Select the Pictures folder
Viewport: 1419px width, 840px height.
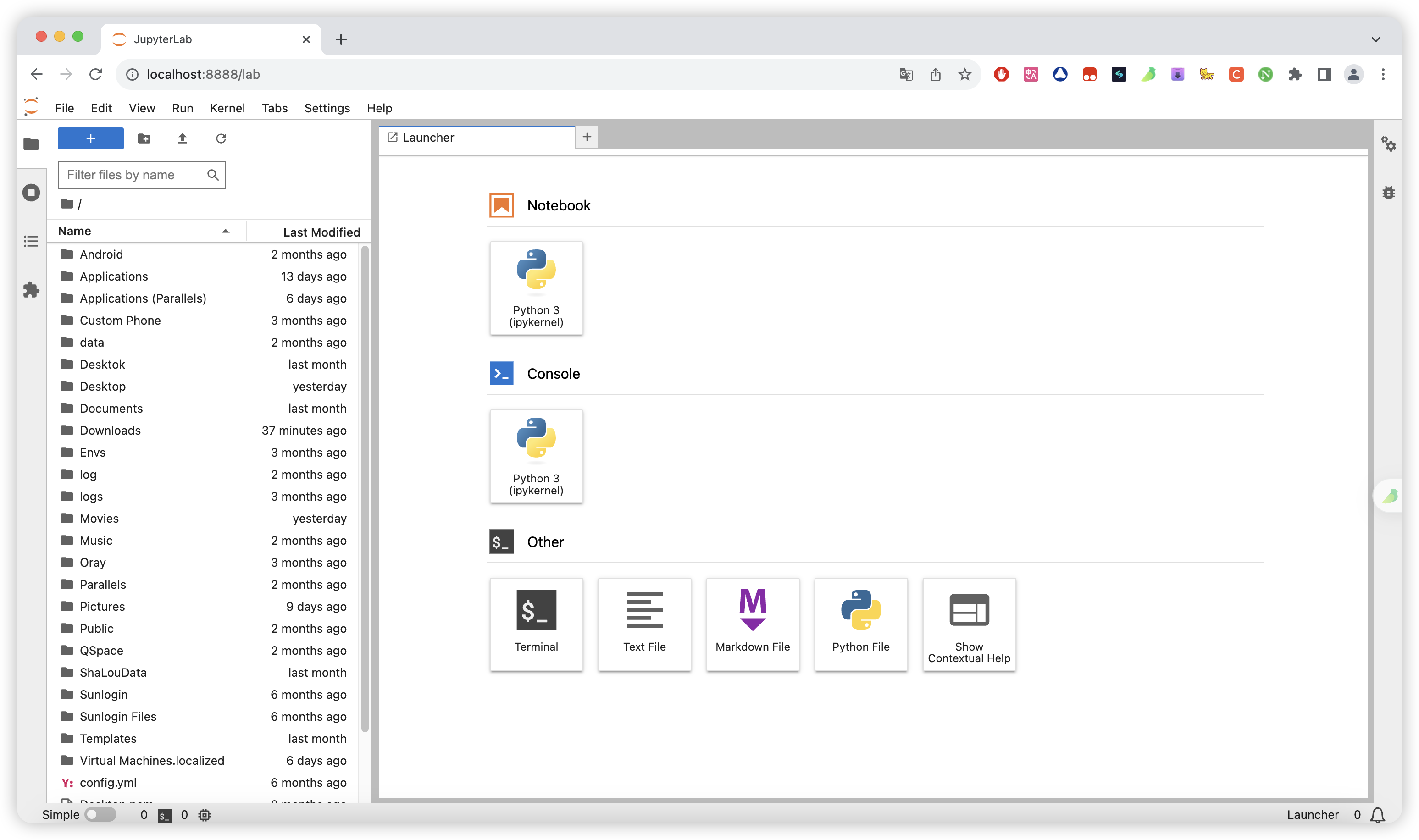click(203, 607)
